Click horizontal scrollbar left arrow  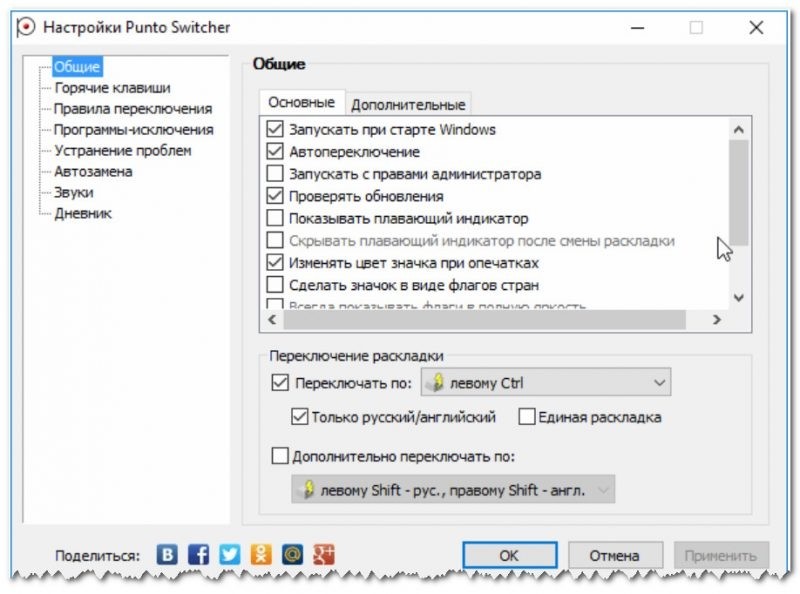[x=272, y=319]
